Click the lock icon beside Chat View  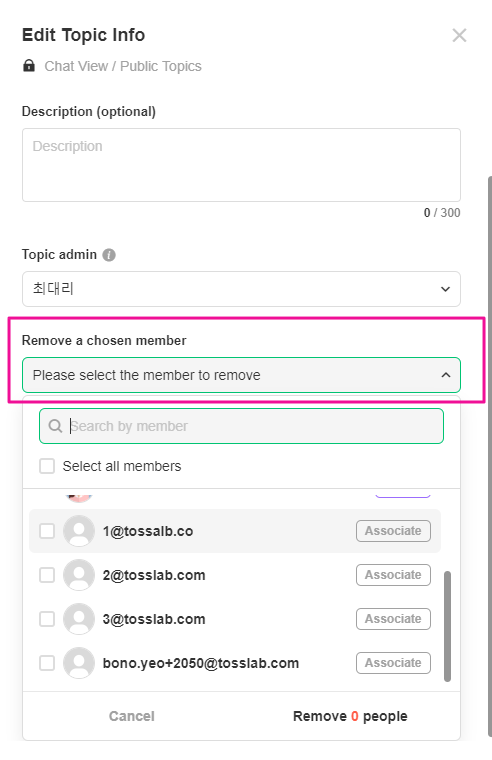click(x=29, y=65)
